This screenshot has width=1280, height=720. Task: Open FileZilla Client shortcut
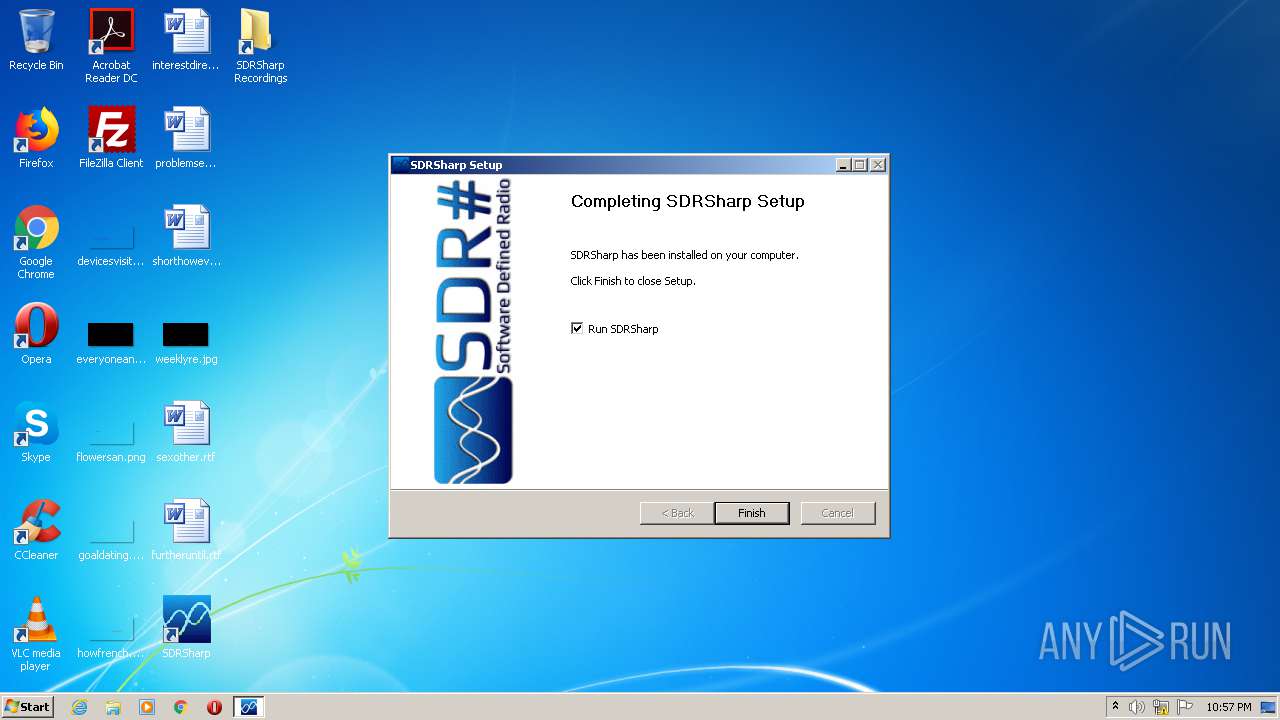[x=111, y=138]
